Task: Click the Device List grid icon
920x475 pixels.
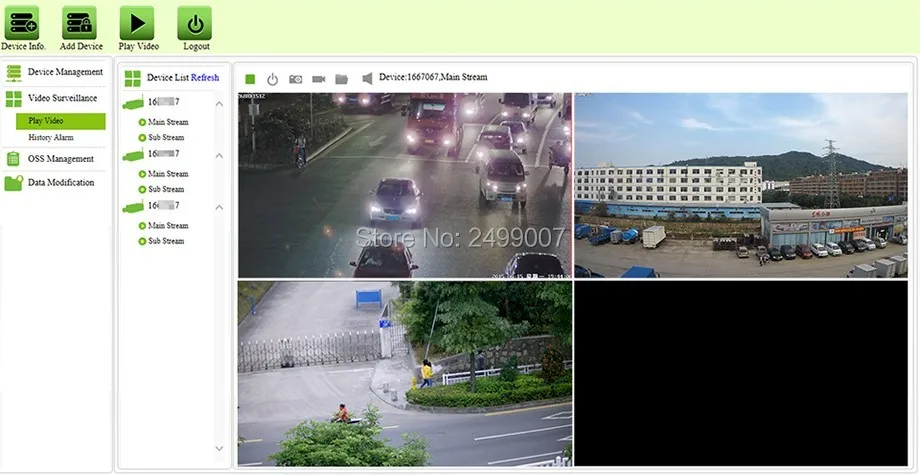Action: 133,78
